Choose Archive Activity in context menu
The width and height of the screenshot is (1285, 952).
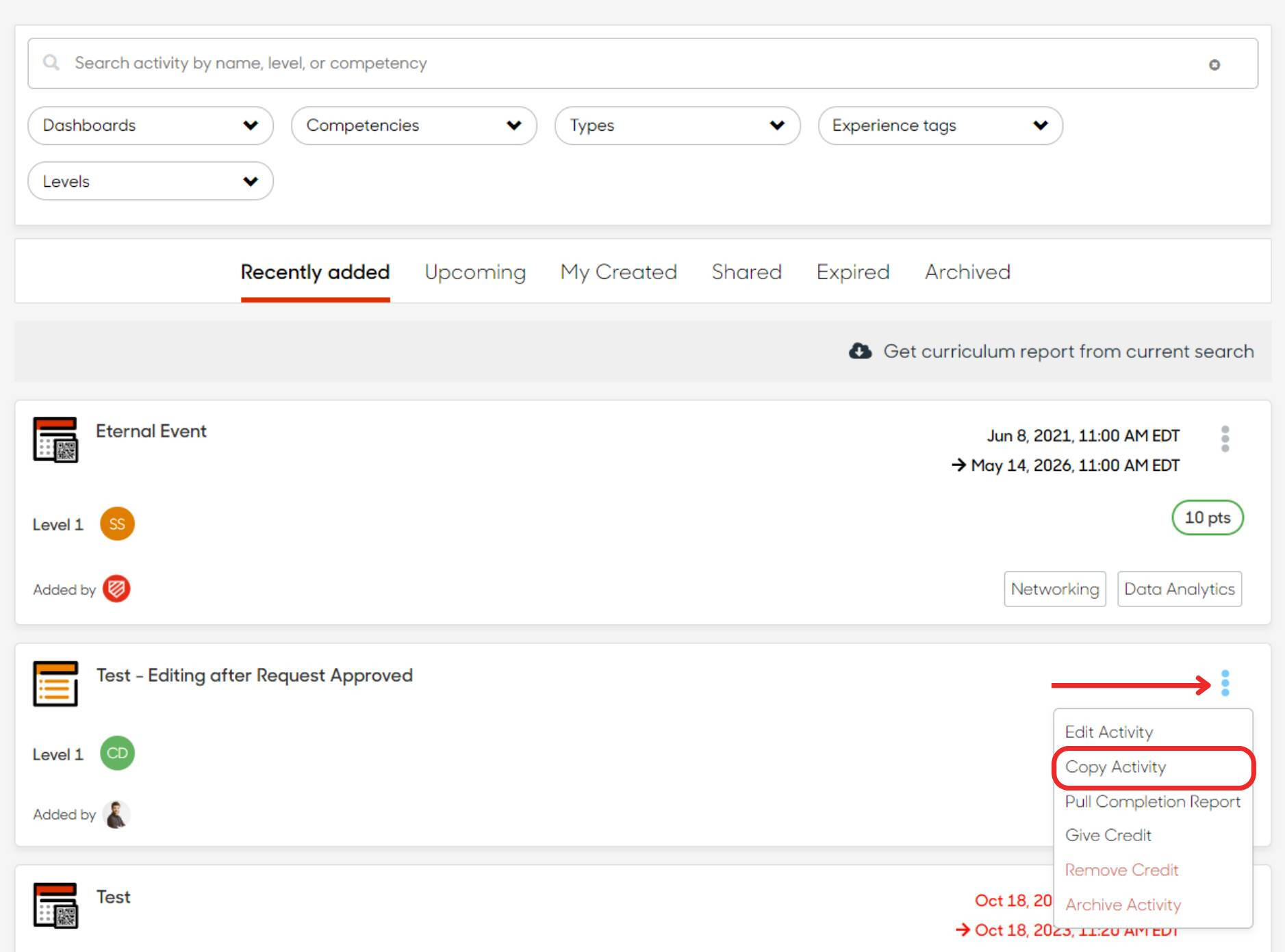tap(1123, 905)
